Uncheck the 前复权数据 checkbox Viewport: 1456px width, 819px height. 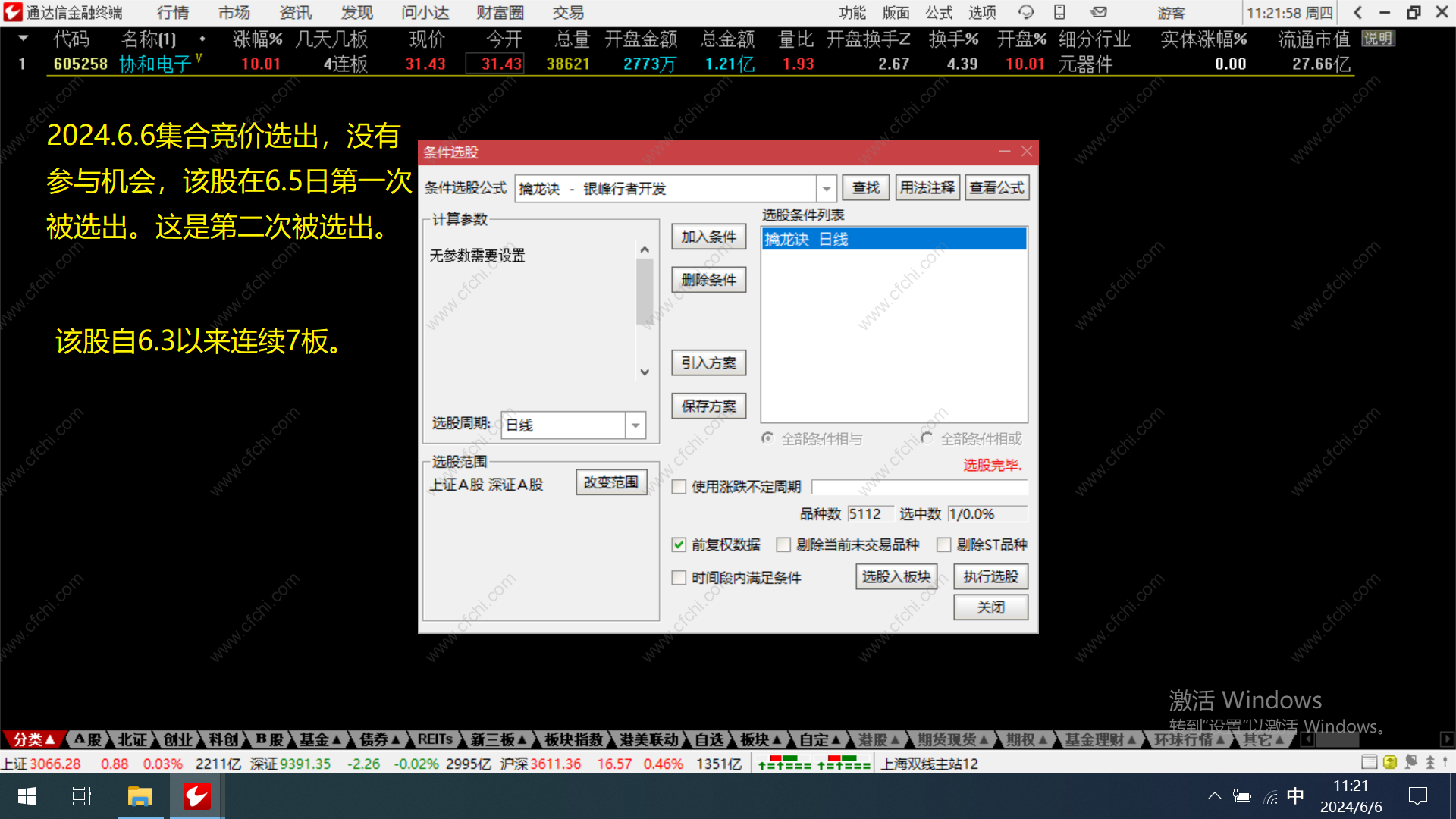(x=679, y=544)
